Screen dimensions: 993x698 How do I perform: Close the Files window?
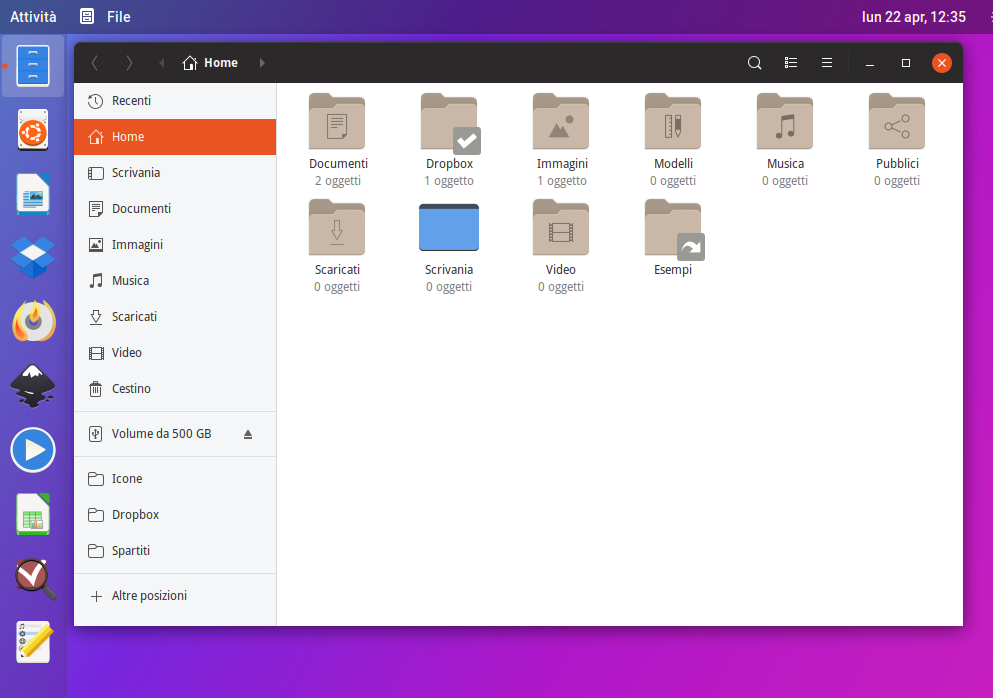click(942, 63)
